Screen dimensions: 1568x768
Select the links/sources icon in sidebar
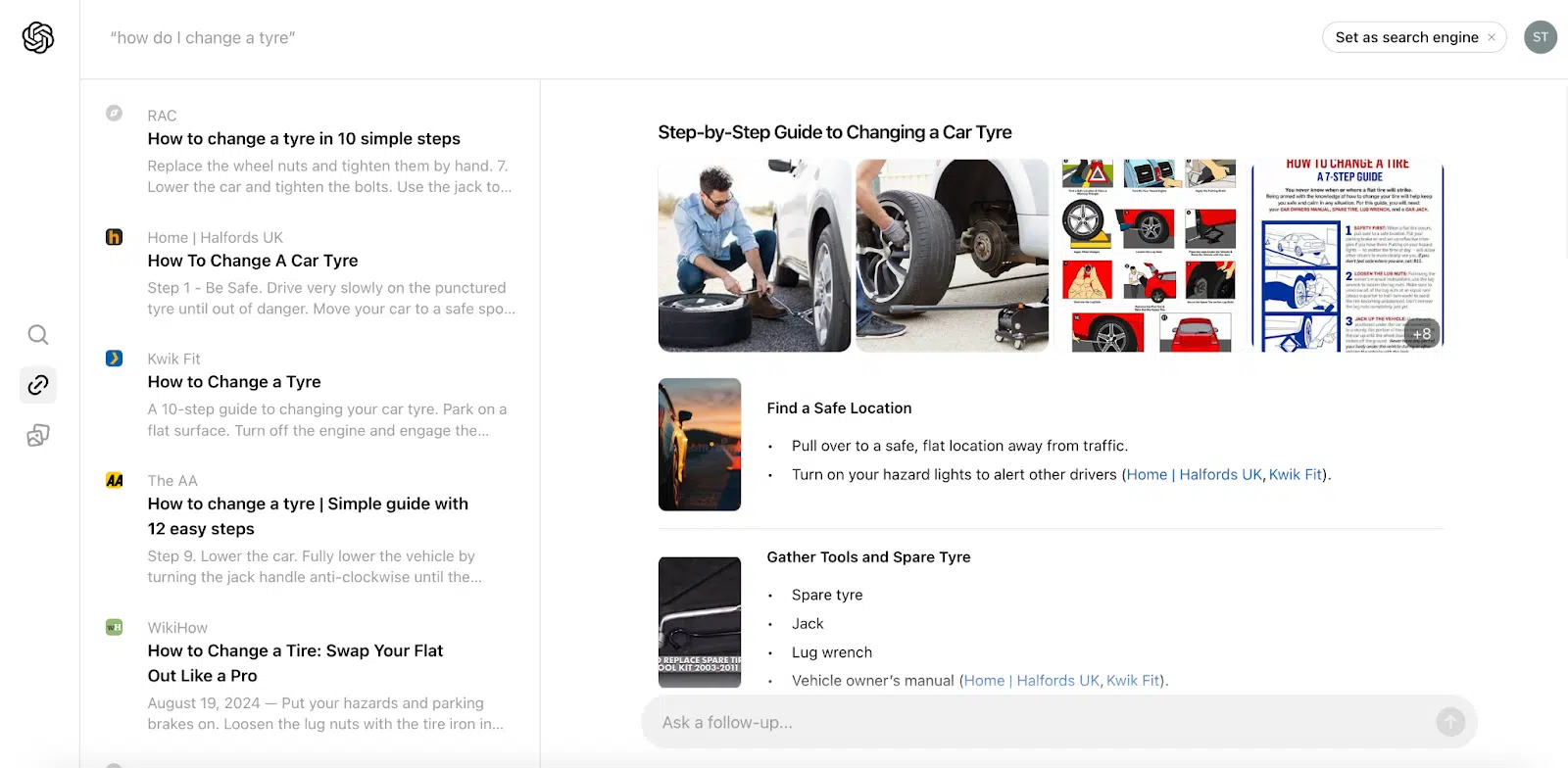38,385
